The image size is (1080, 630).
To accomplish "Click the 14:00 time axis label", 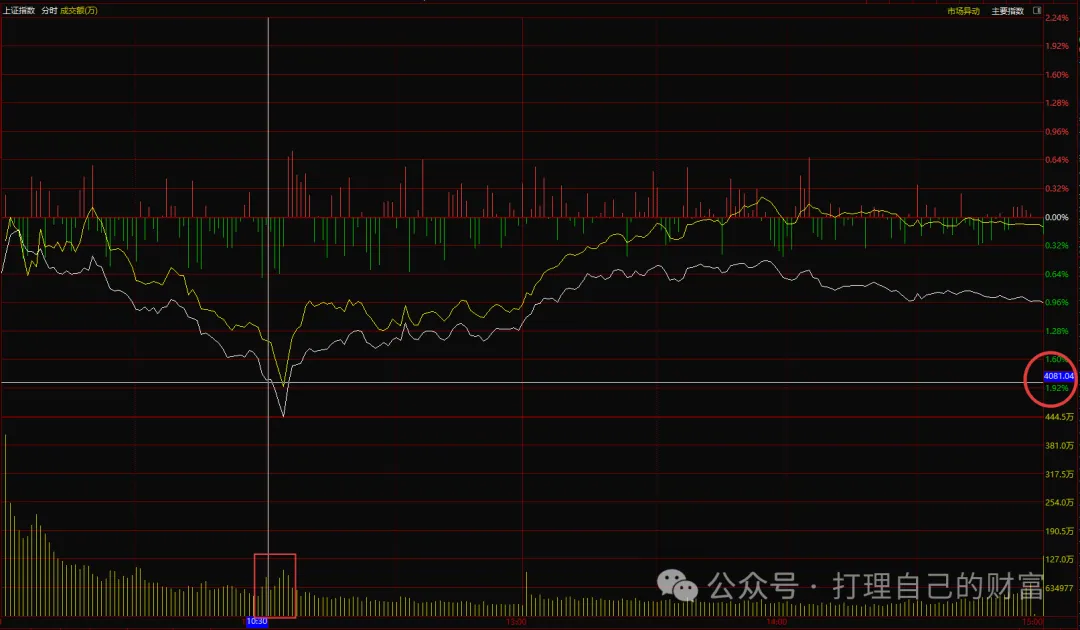I will [x=776, y=622].
